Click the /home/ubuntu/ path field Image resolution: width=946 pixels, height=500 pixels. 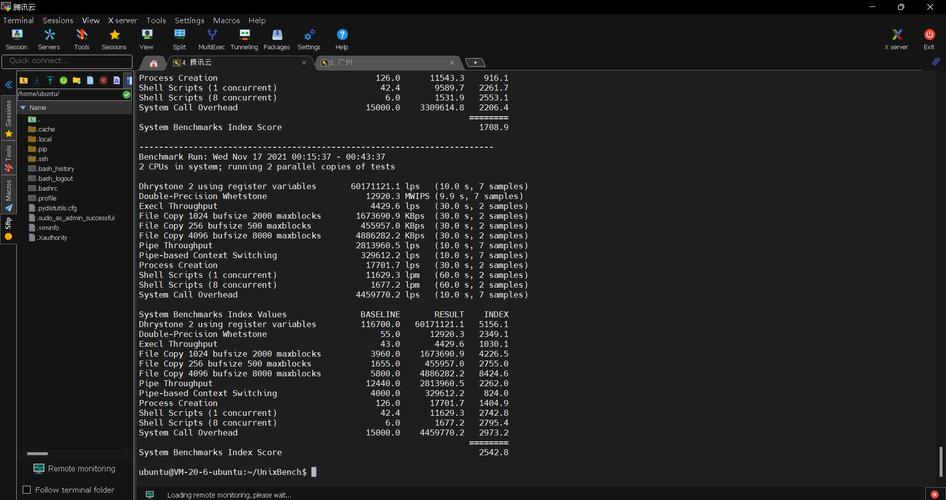[69, 94]
